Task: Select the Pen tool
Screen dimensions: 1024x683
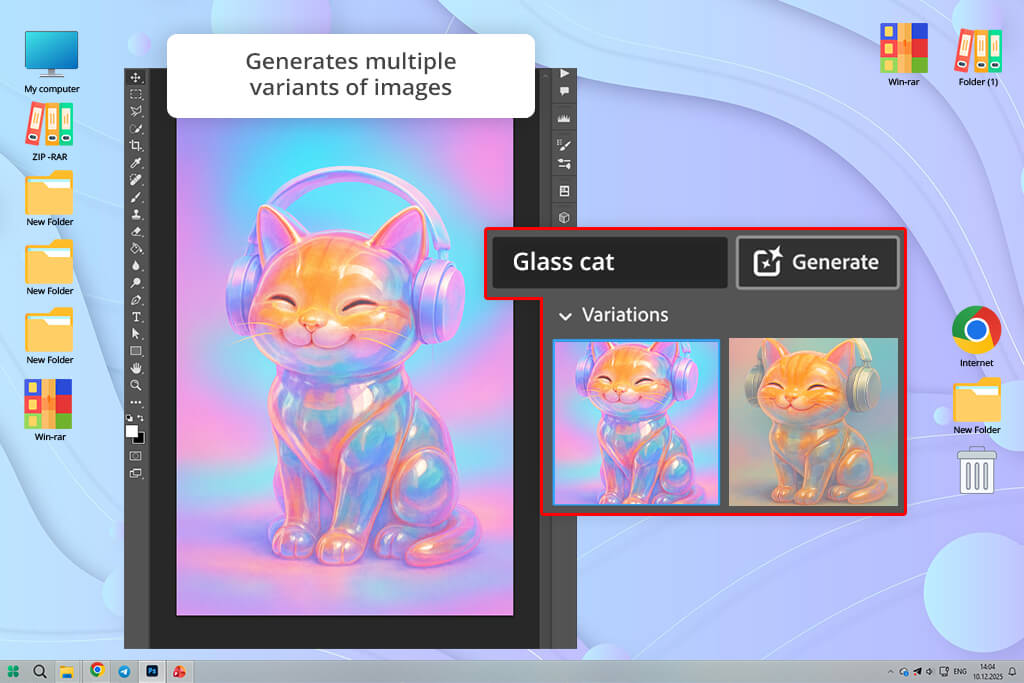Action: (136, 300)
